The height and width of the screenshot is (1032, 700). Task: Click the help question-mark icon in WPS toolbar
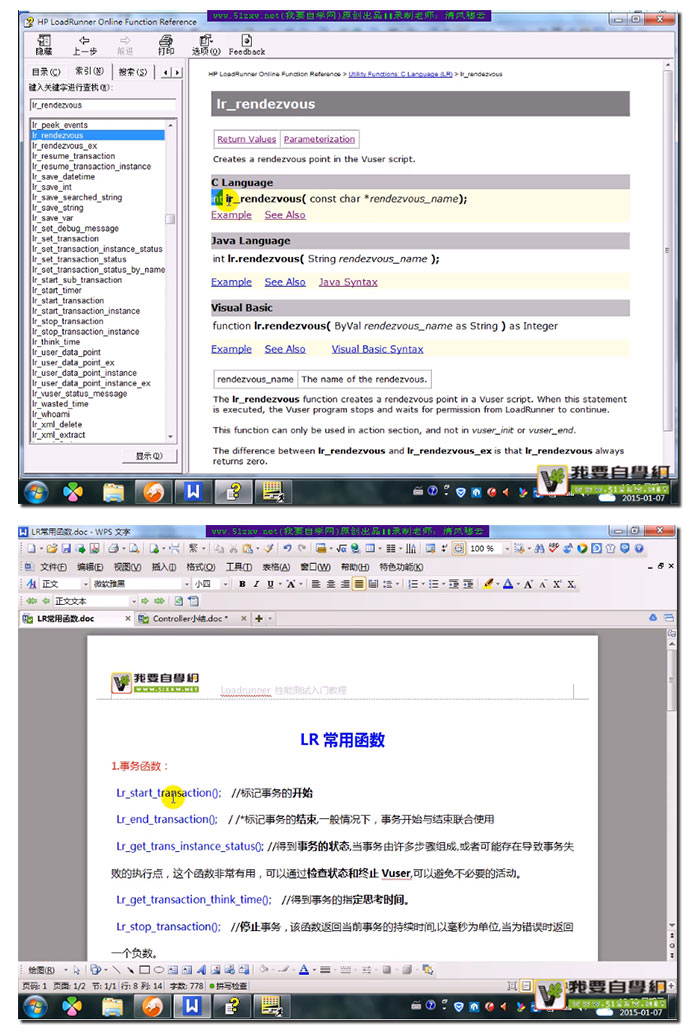[638, 548]
